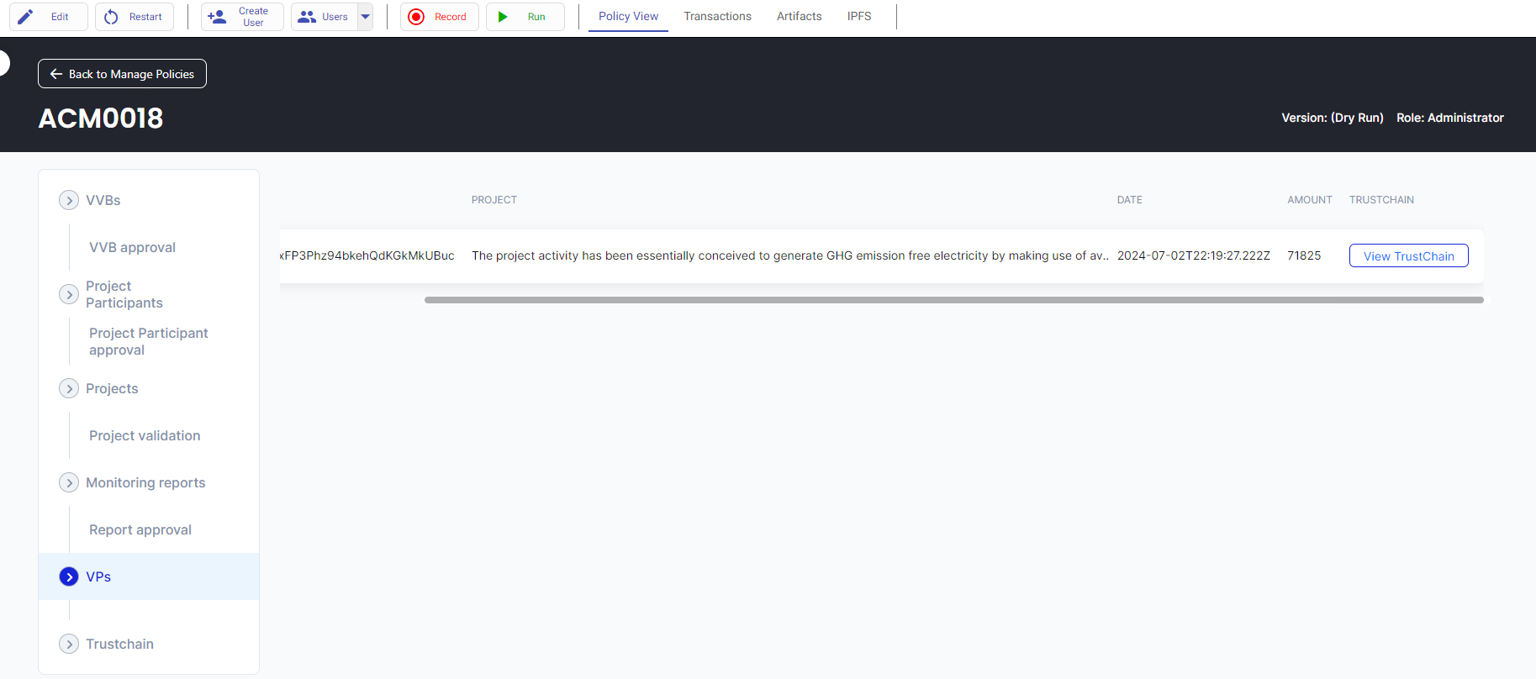Click the View TrustChain button

tap(1408, 256)
